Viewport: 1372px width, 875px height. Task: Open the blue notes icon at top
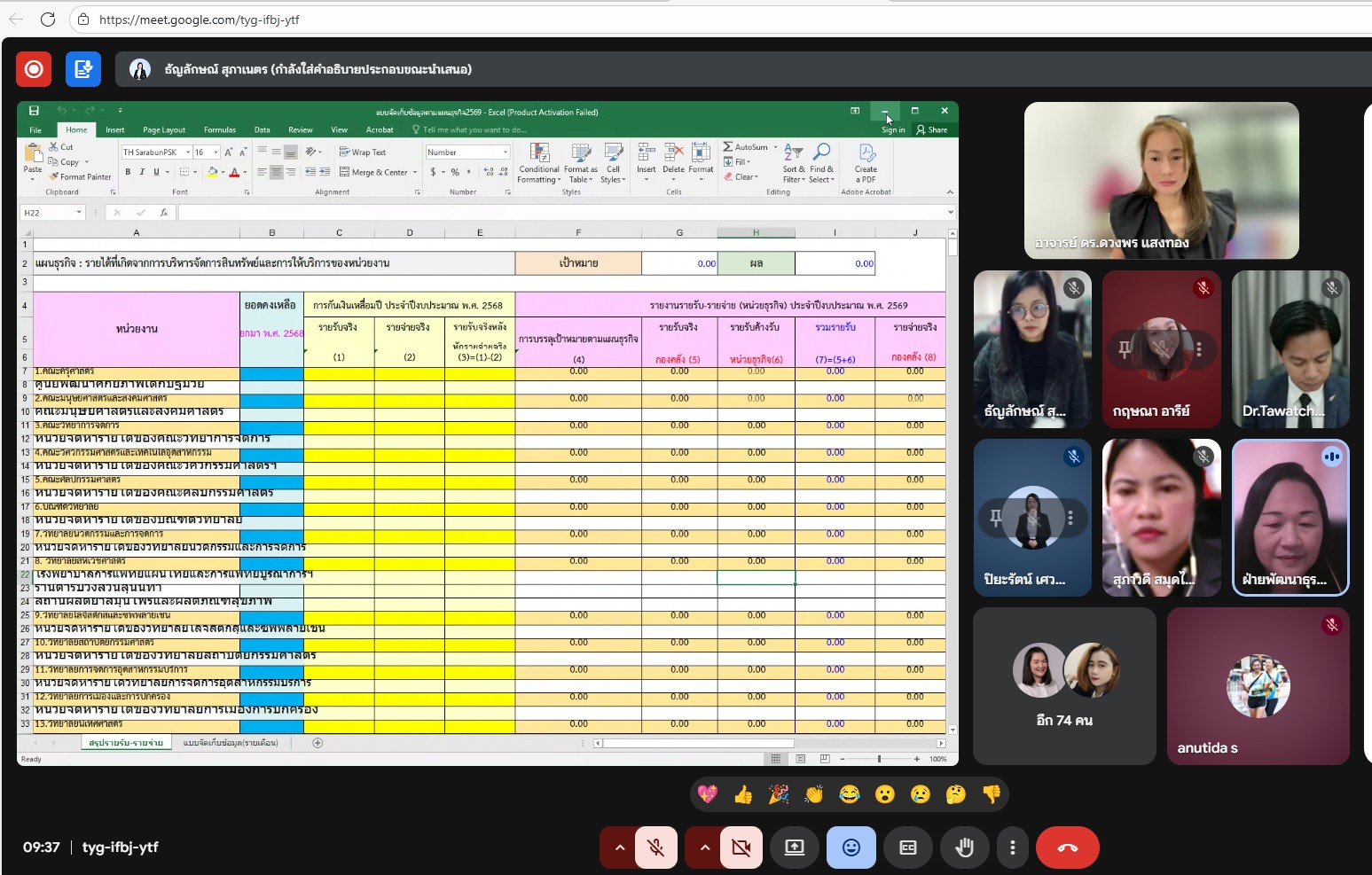coord(83,69)
